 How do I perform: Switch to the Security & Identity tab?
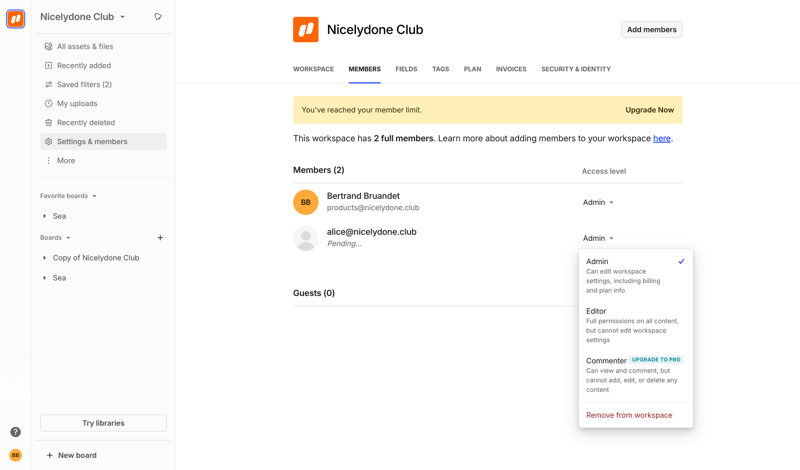(x=575, y=69)
